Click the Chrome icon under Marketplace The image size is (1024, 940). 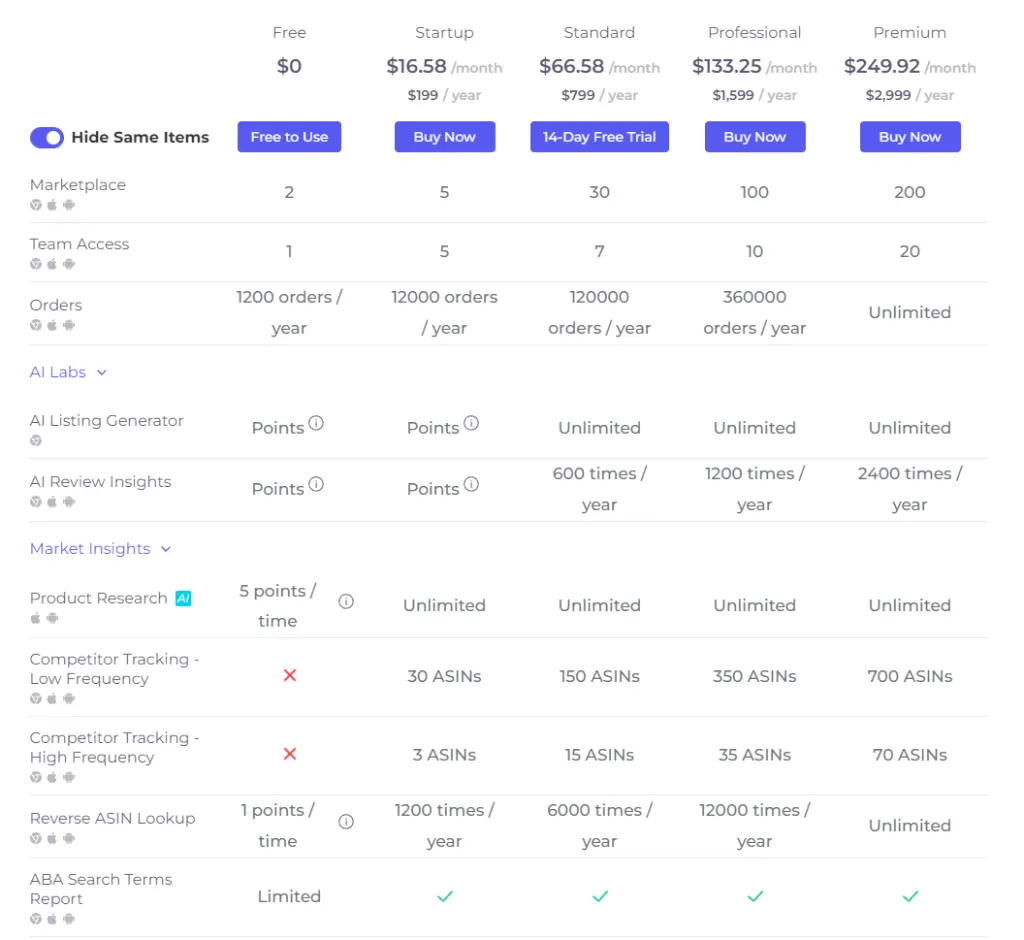tap(36, 204)
